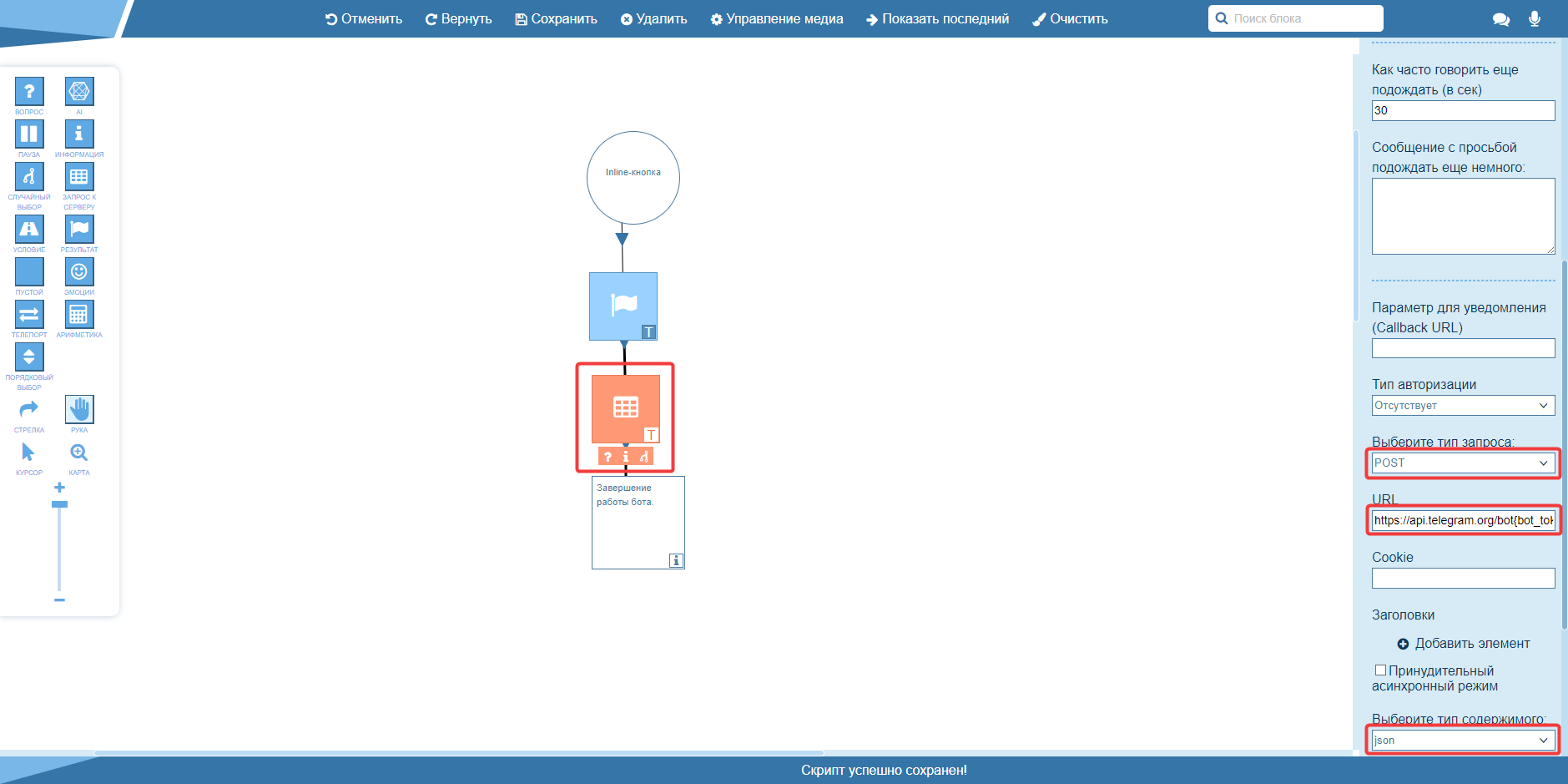Select the Арифметика calculator icon
This screenshot has width=1568, height=784.
[x=79, y=314]
